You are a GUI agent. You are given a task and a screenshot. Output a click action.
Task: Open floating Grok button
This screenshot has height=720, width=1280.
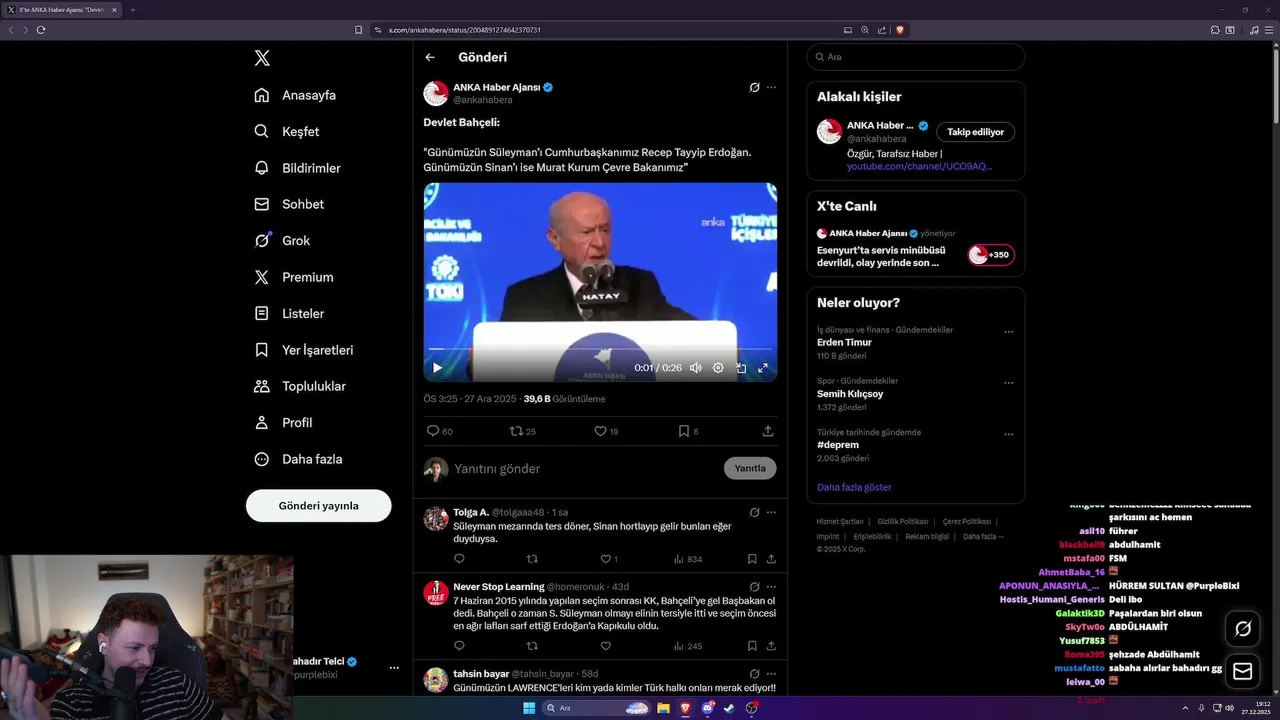point(1243,629)
